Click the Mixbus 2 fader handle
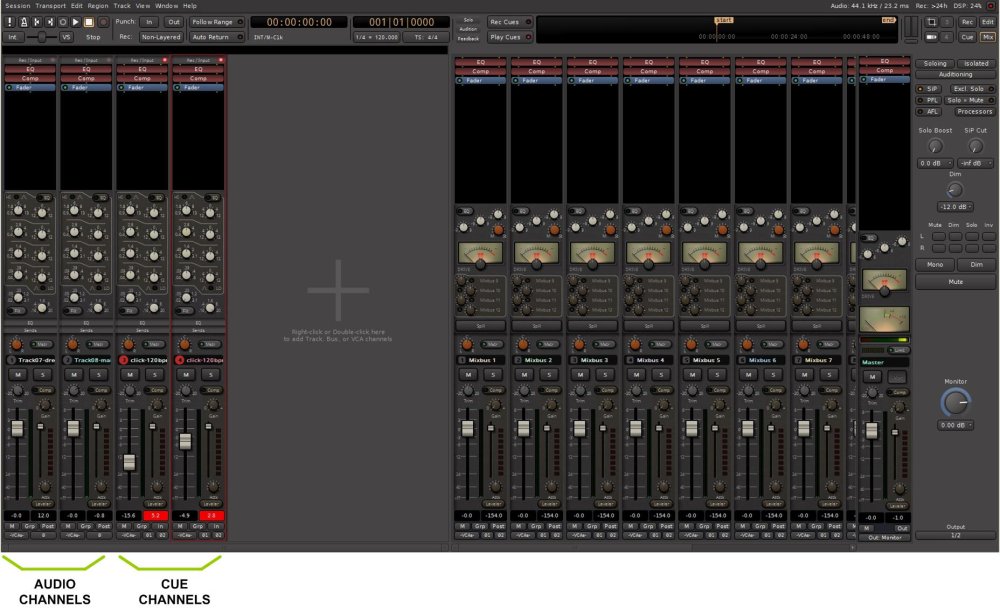Screen dimensions: 1000x608 click(x=523, y=428)
